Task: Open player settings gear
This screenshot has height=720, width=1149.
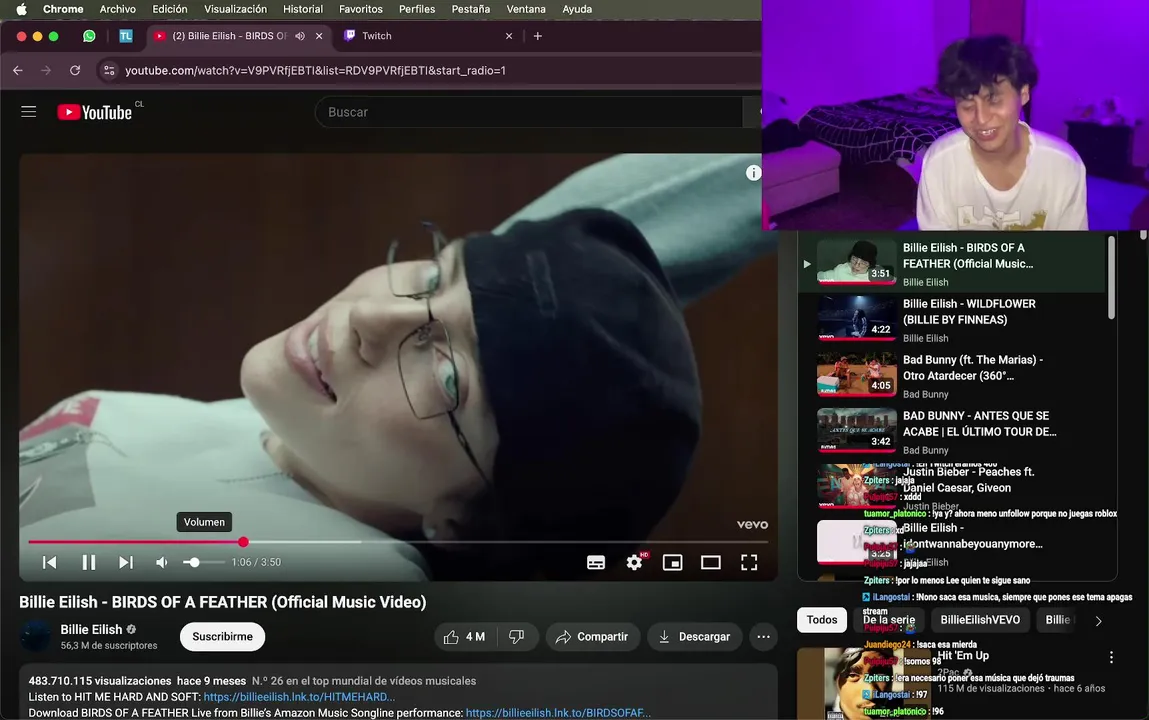Action: (635, 562)
